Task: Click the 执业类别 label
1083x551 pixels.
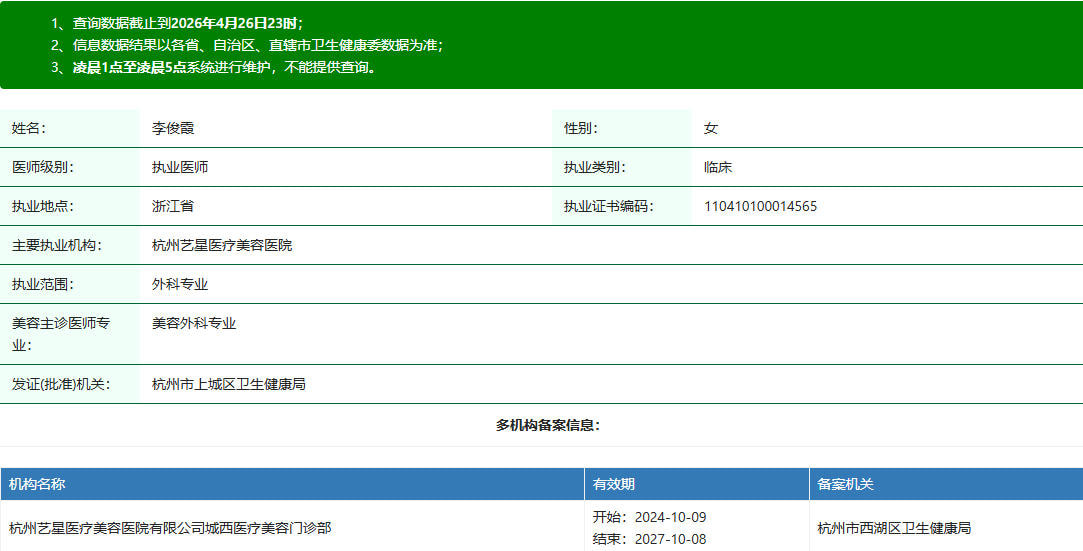Action: point(595,167)
